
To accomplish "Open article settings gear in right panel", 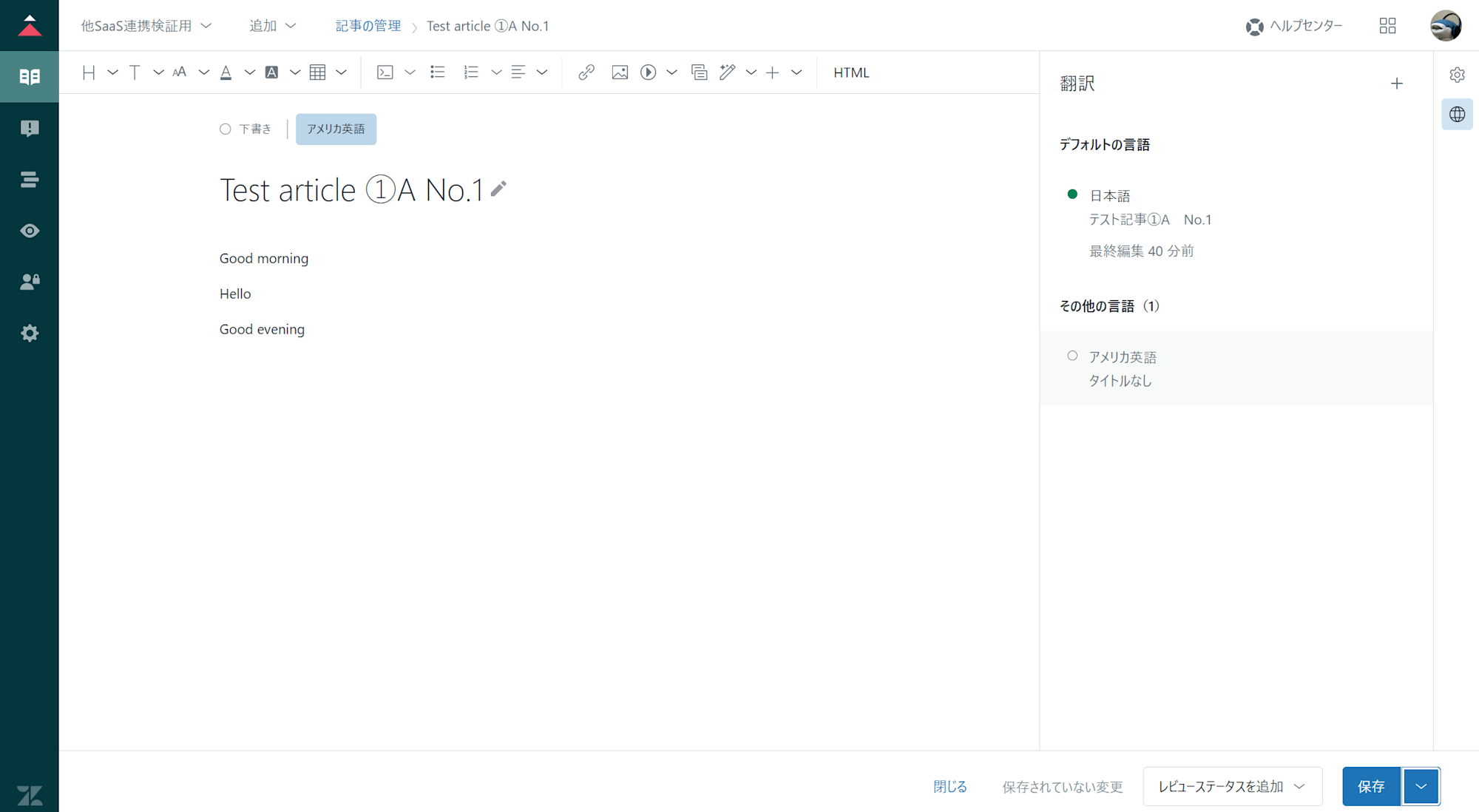I will click(x=1457, y=75).
